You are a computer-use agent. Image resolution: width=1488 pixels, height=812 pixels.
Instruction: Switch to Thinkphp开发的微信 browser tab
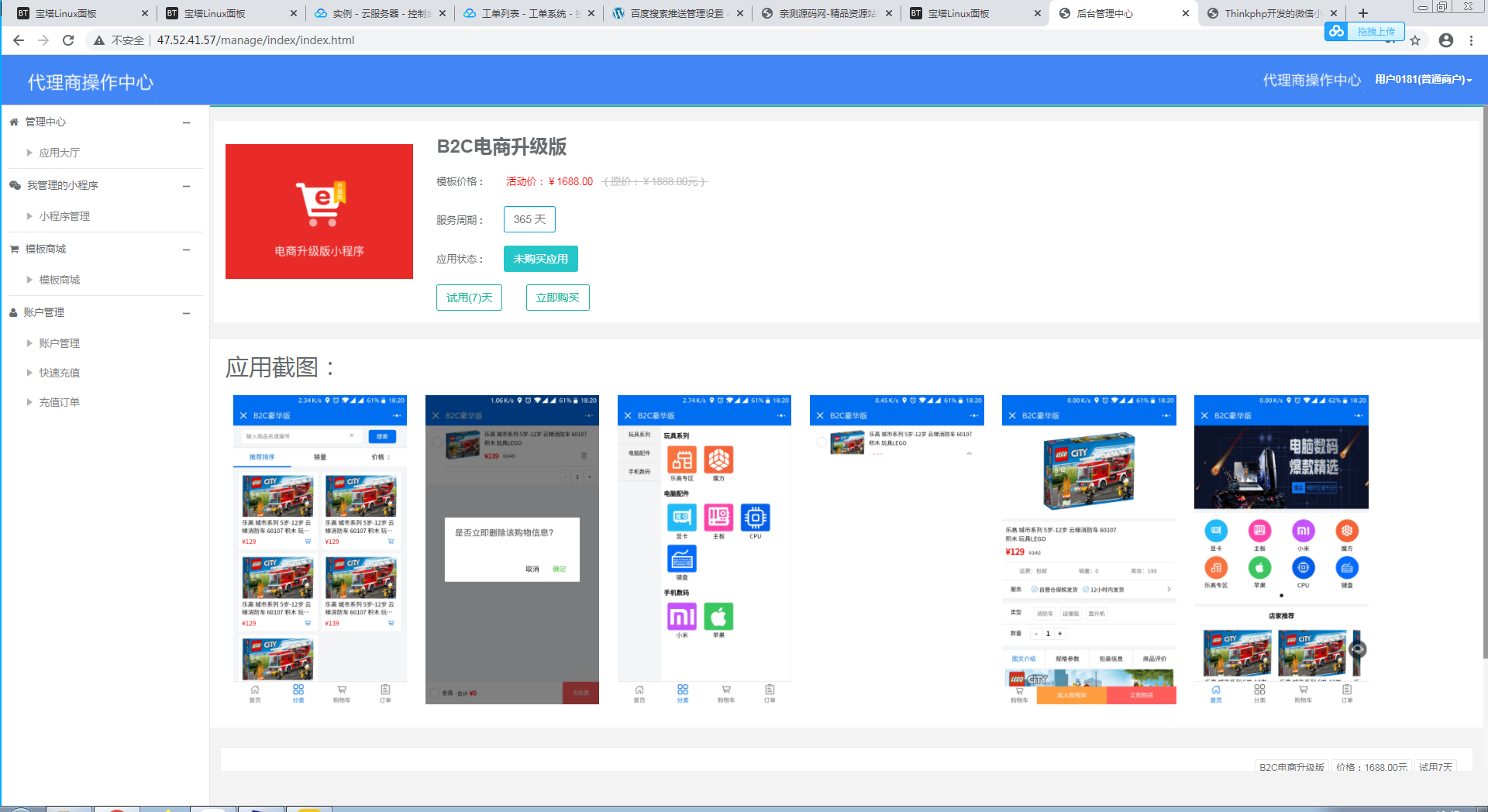click(x=1273, y=13)
